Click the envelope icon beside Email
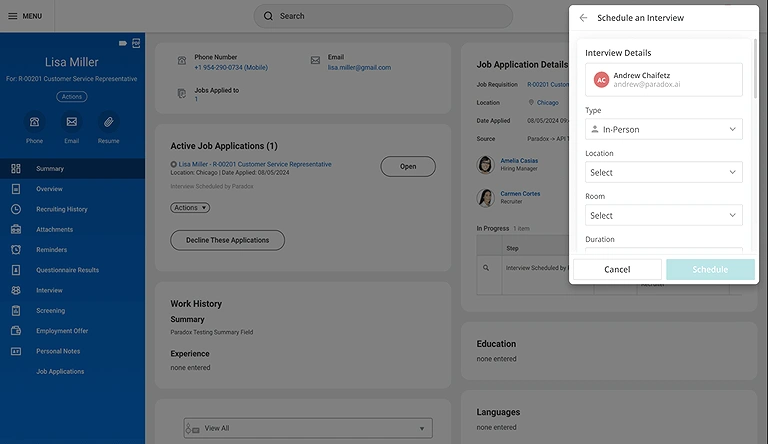The image size is (768, 444). coord(315,60)
